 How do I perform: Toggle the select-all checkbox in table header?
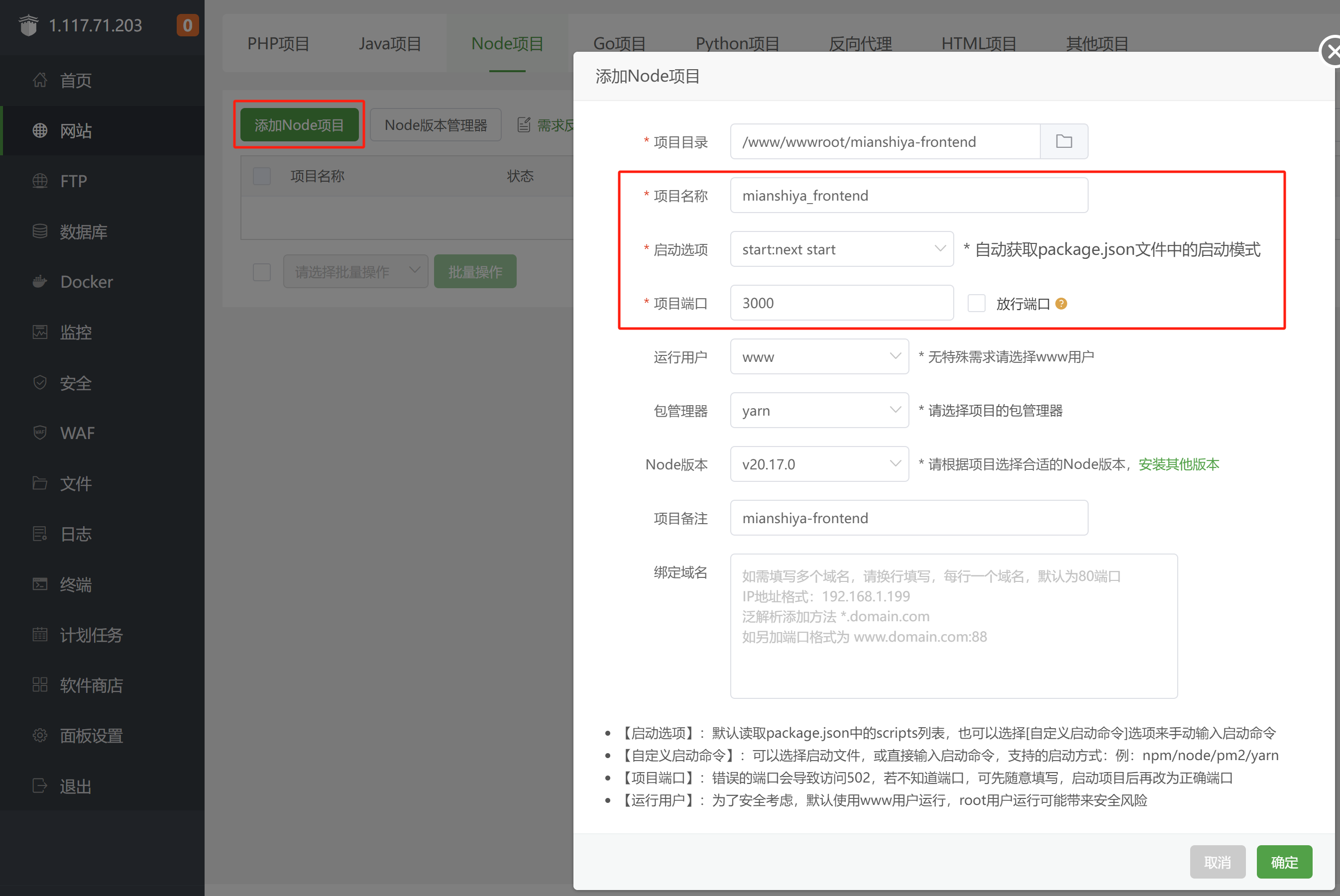click(x=262, y=176)
